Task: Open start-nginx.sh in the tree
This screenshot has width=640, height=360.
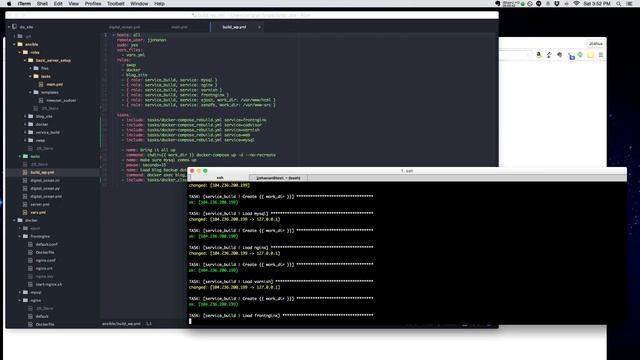Action: 49,284
